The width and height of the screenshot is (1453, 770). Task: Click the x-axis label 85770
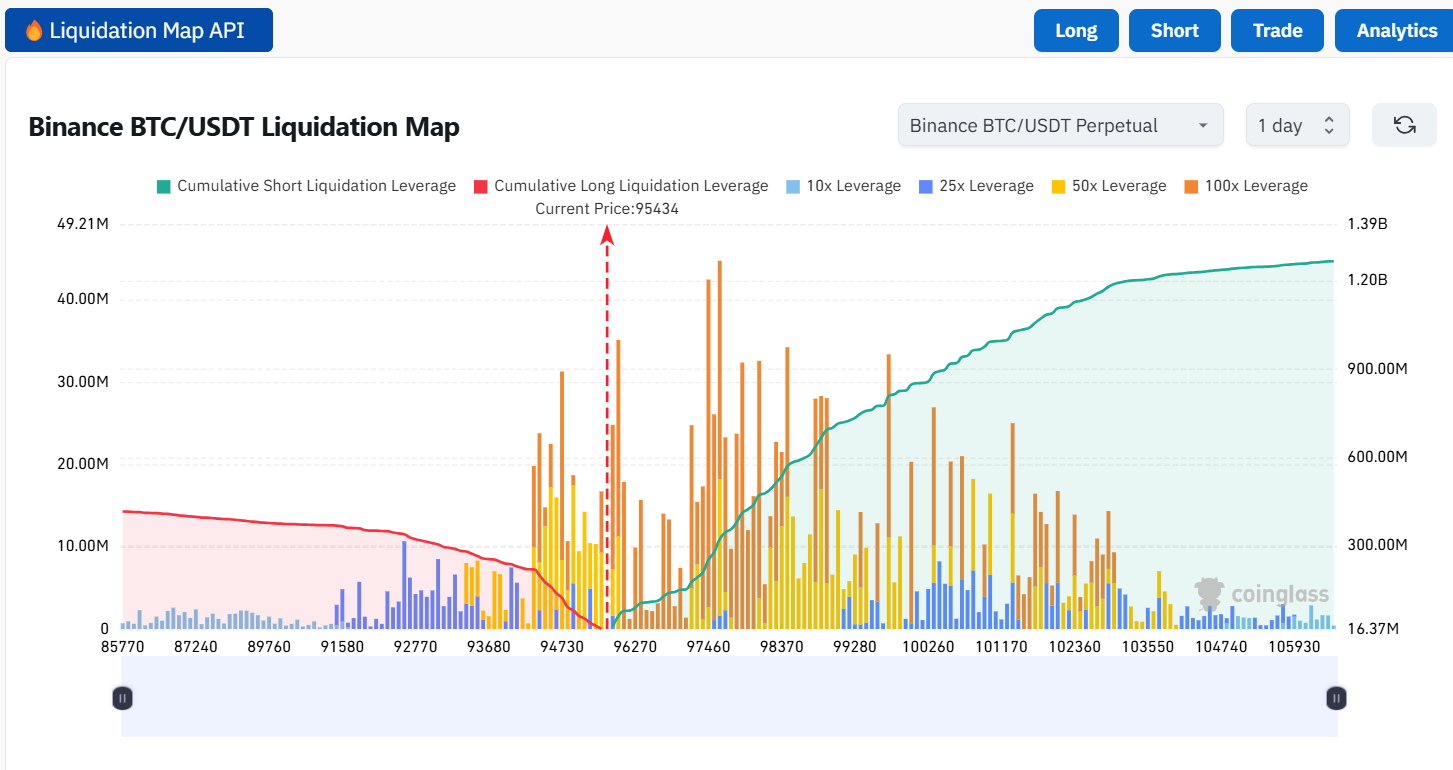(122, 647)
